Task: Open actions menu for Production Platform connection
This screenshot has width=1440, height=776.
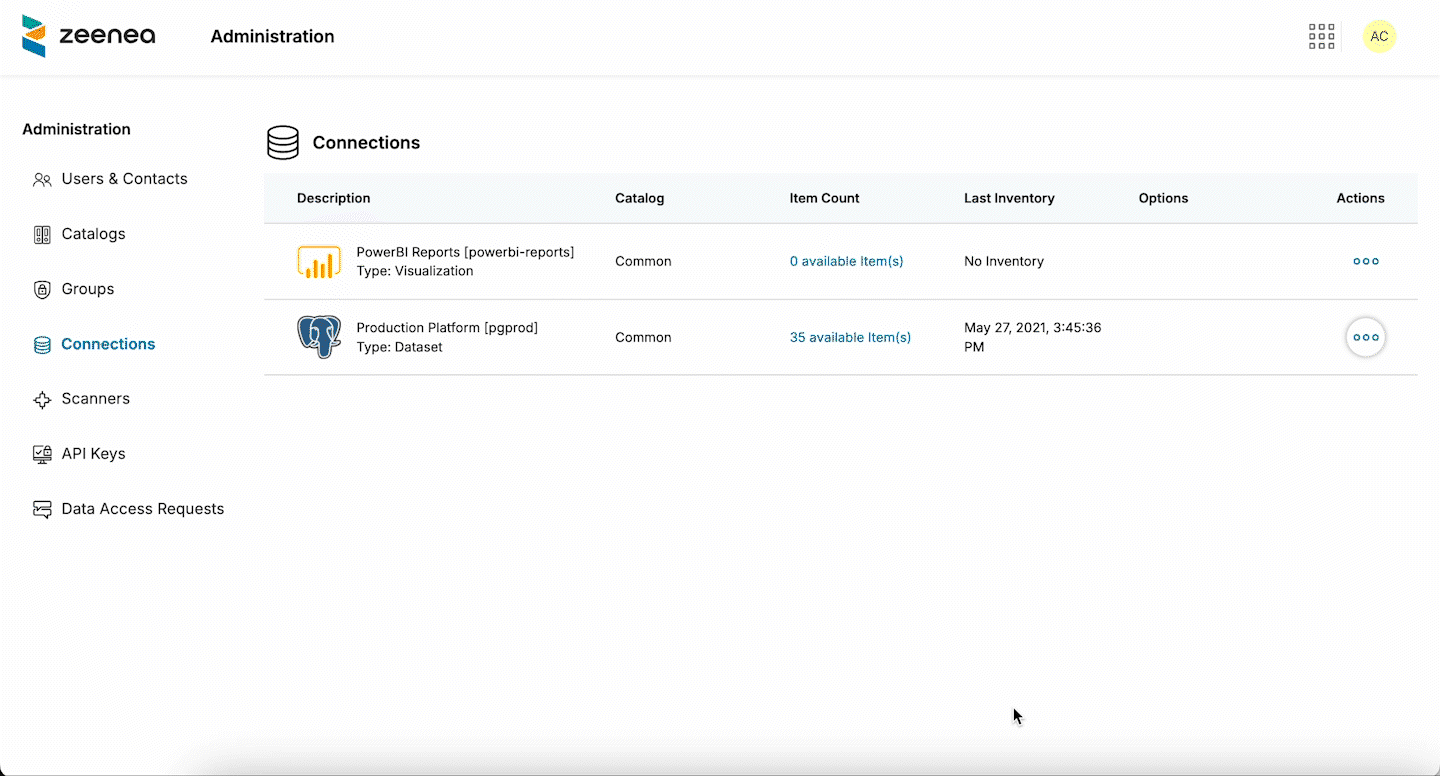Action: 1365,337
